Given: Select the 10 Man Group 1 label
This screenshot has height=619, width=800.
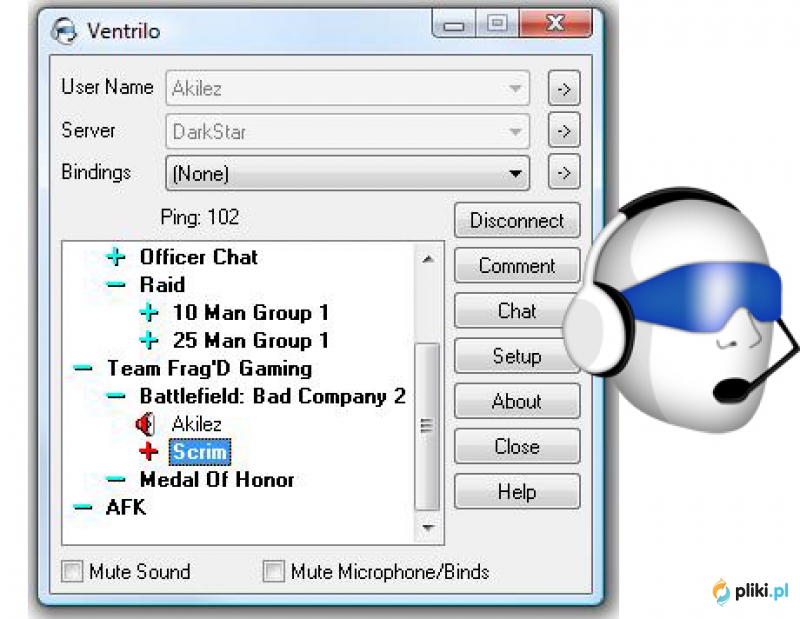Looking at the screenshot, I should point(251,312).
